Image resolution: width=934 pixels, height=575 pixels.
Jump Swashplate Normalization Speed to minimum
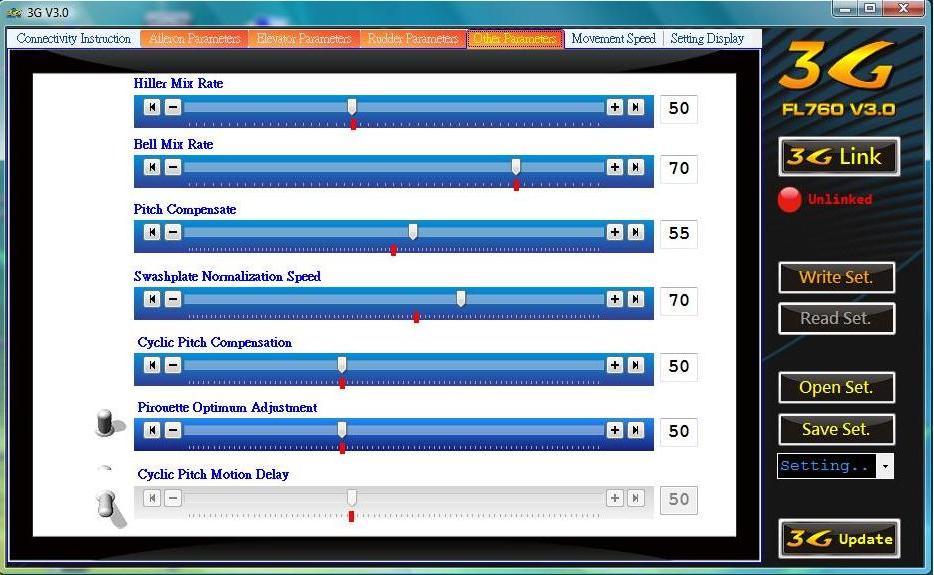pos(152,299)
